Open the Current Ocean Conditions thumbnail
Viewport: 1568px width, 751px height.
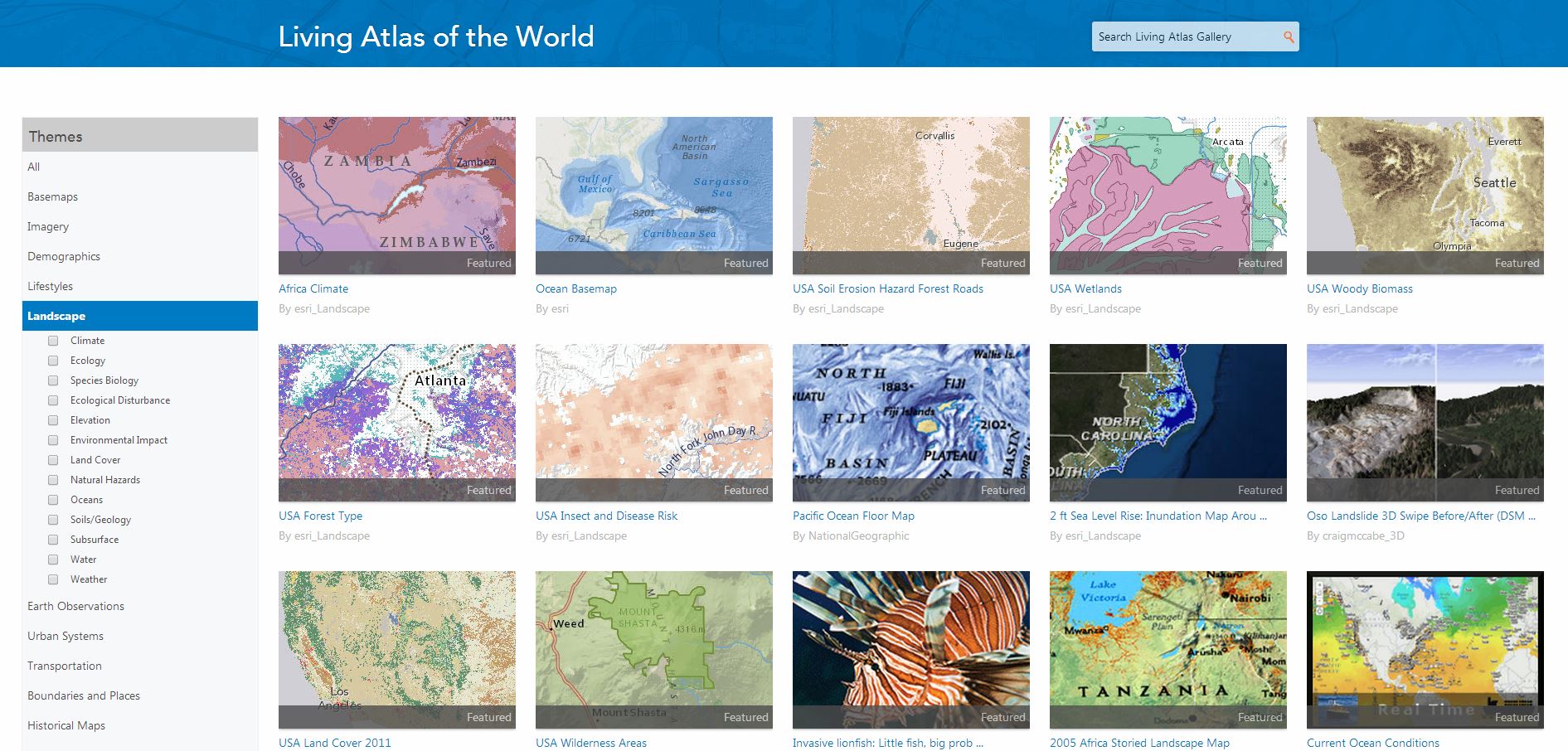point(1425,650)
